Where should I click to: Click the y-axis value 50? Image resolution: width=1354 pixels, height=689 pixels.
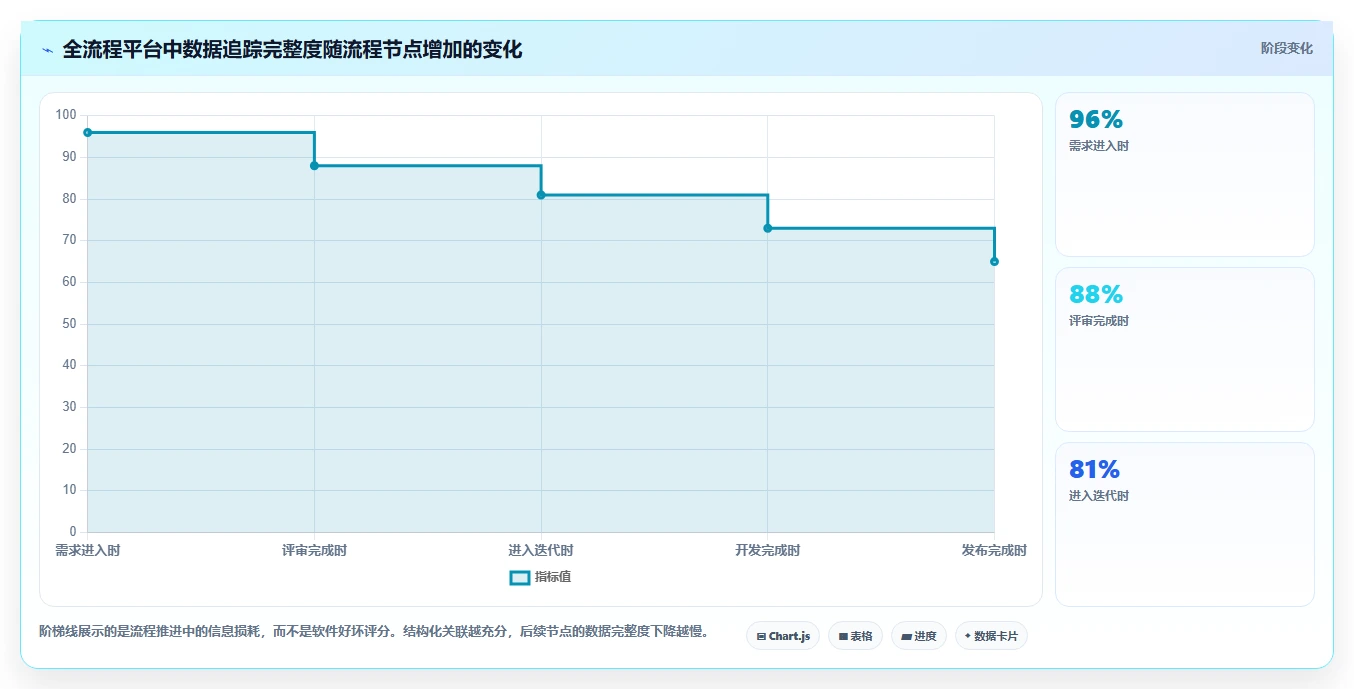point(69,324)
